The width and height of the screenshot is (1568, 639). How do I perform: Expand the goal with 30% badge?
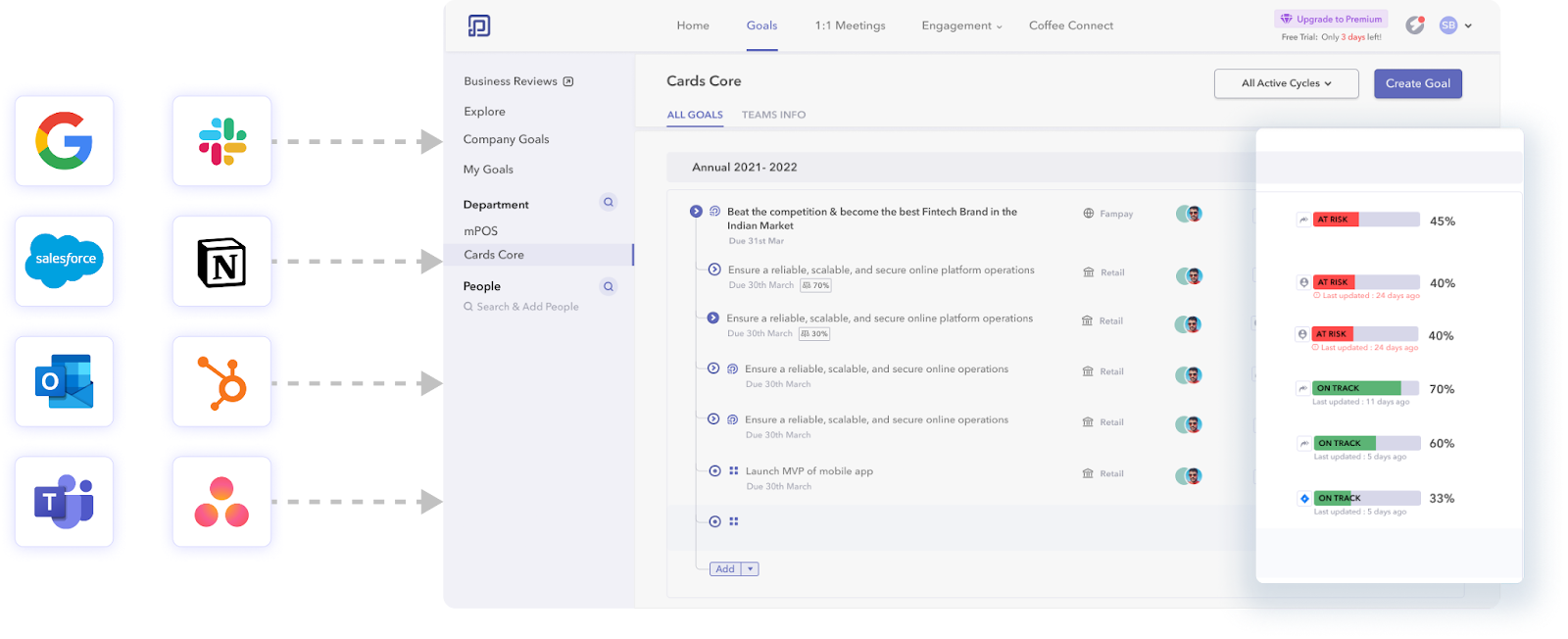[713, 318]
